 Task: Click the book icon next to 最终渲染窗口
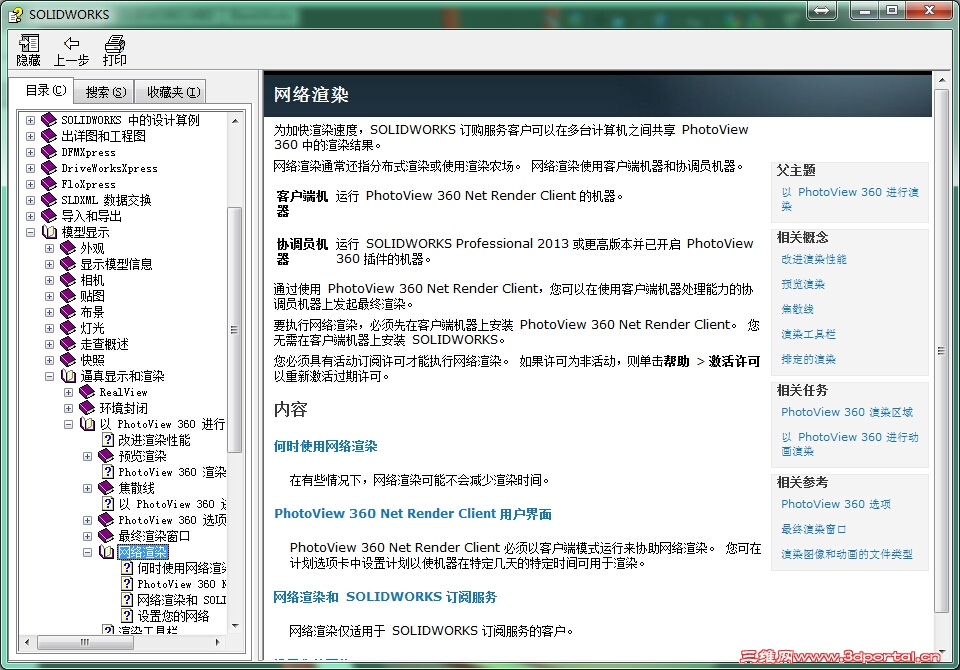click(106, 536)
